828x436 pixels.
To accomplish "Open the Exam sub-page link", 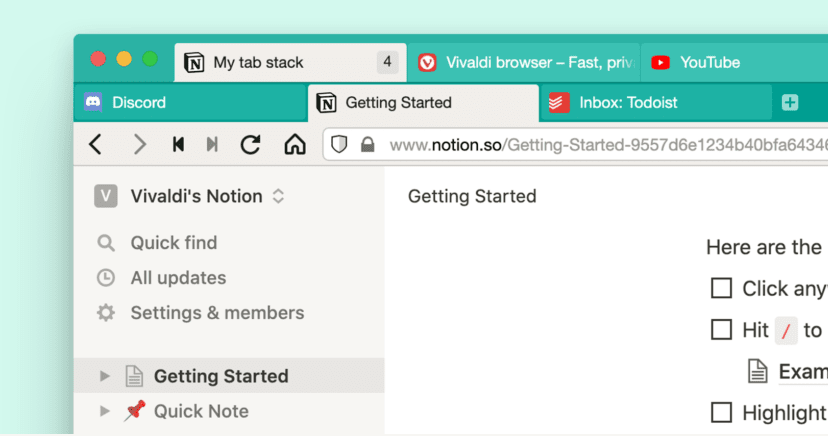I will tap(803, 372).
